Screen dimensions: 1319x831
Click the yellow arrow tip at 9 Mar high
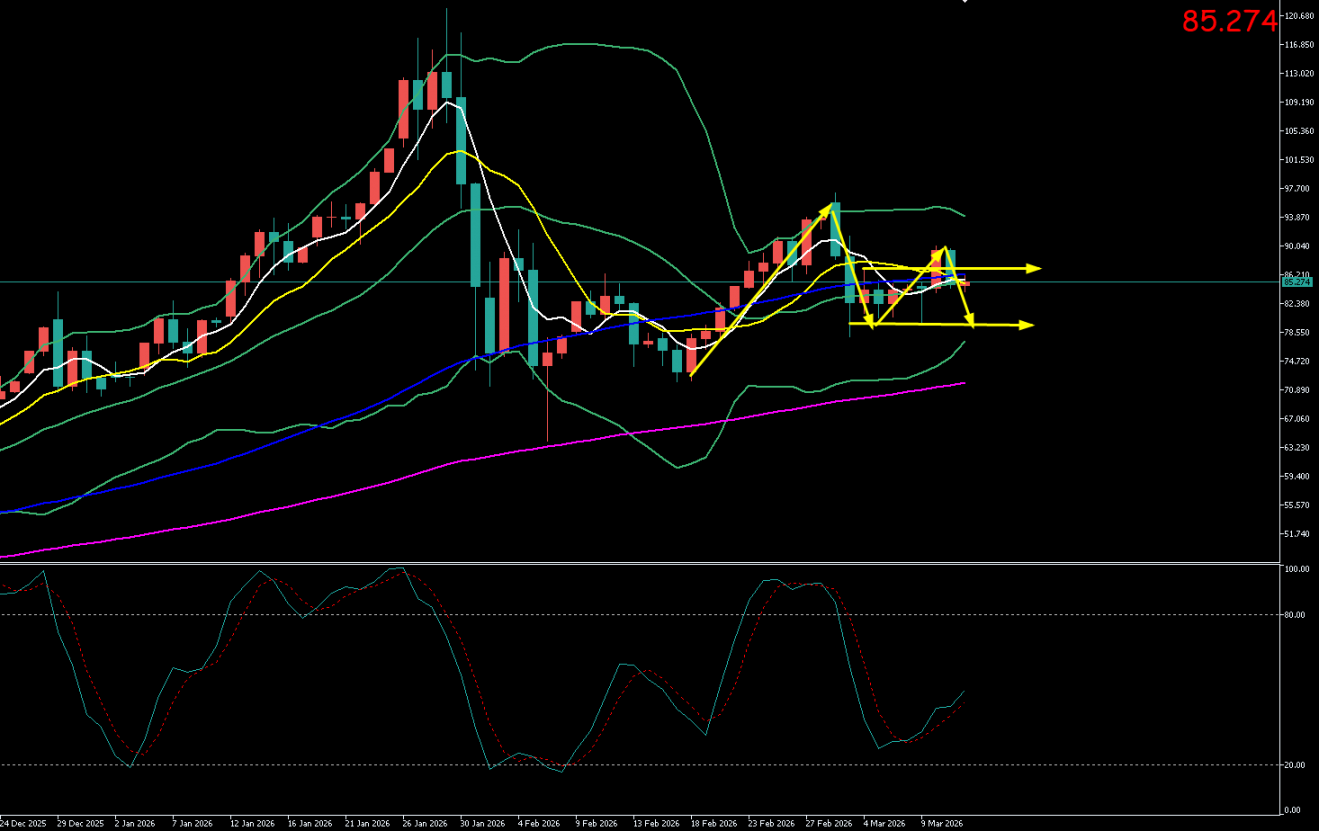pyautogui.click(x=942, y=250)
